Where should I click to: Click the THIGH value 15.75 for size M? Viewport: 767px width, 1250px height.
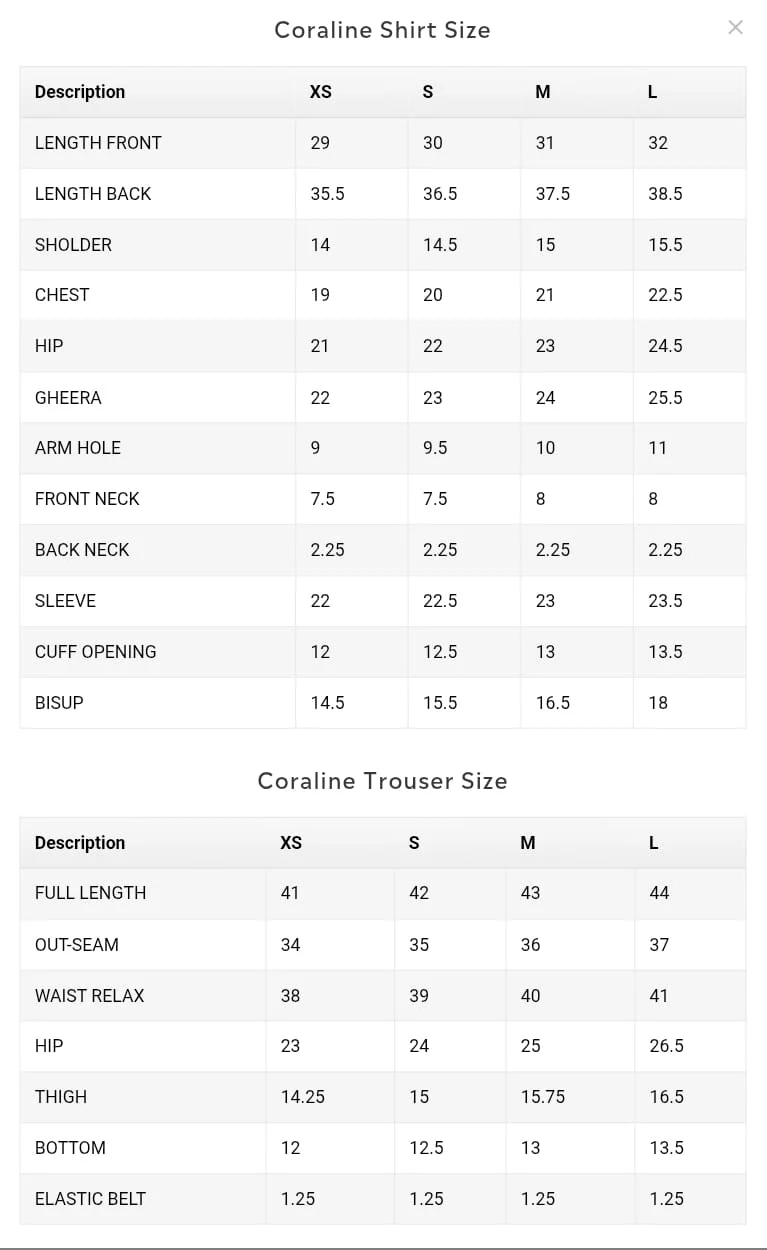543,1097
